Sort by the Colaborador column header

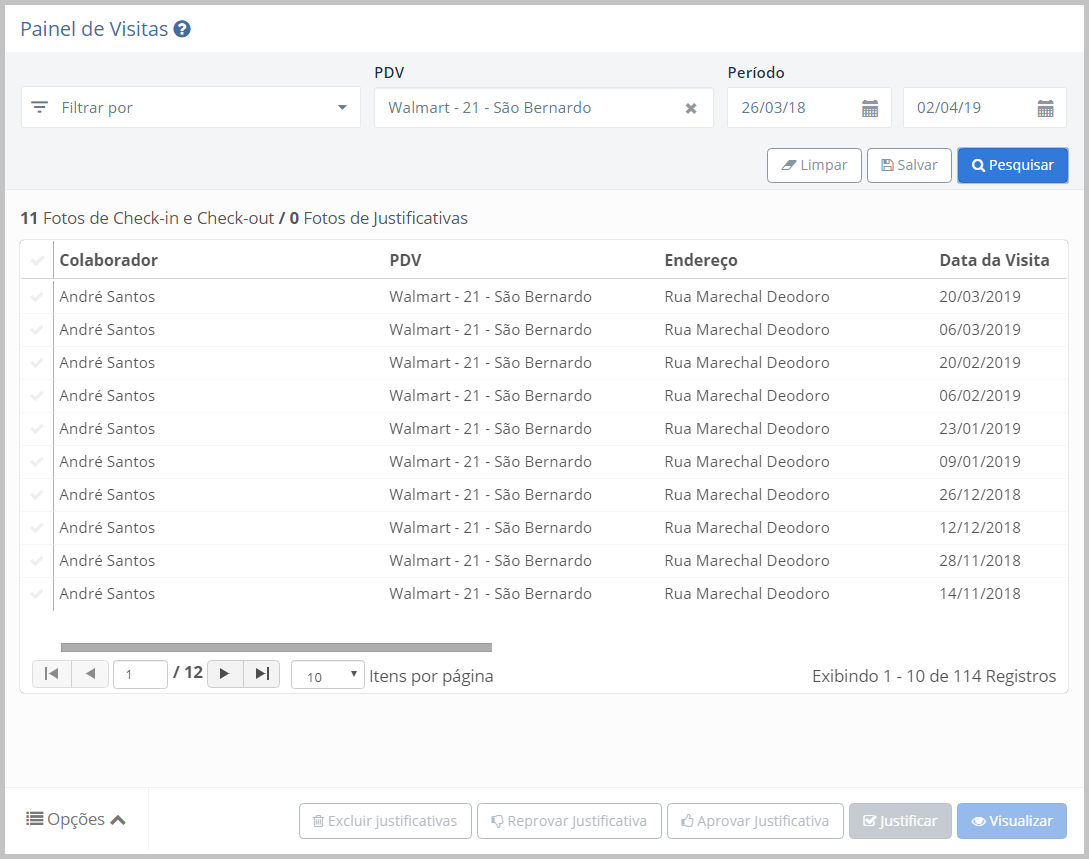(108, 260)
